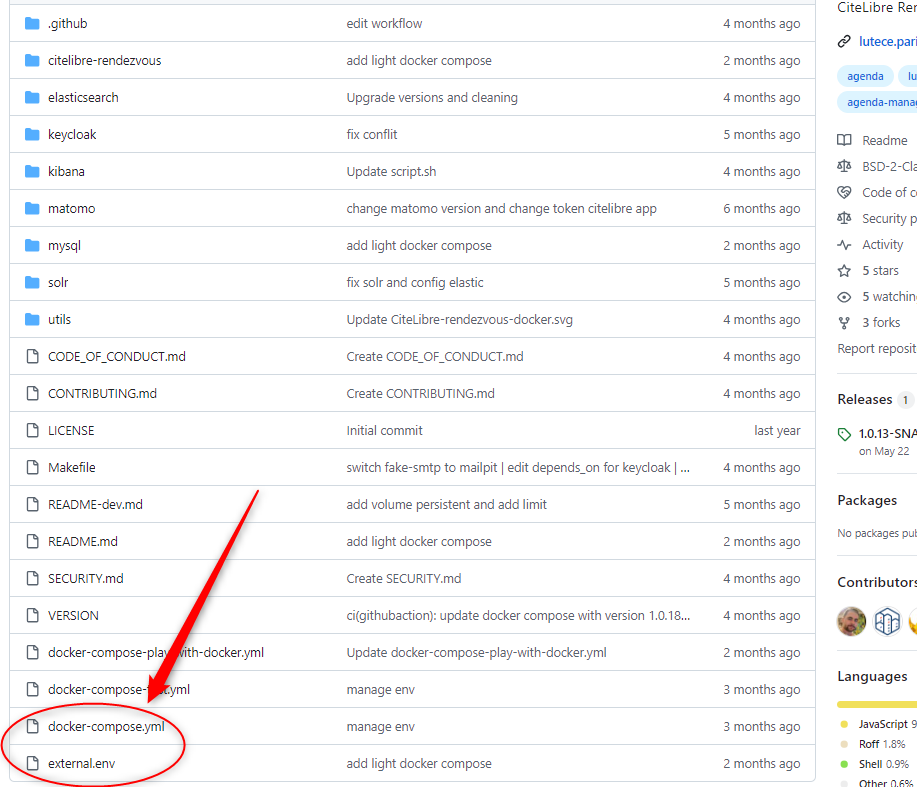The image size is (917, 787).
Task: Open the README-dev.md file
Action: point(95,504)
